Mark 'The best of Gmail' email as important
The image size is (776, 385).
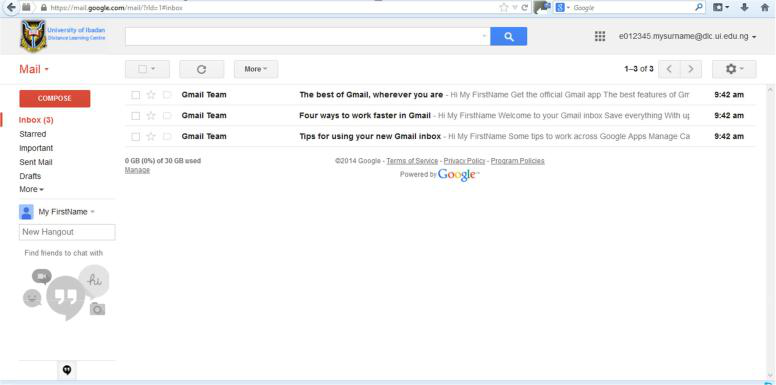[x=167, y=95]
